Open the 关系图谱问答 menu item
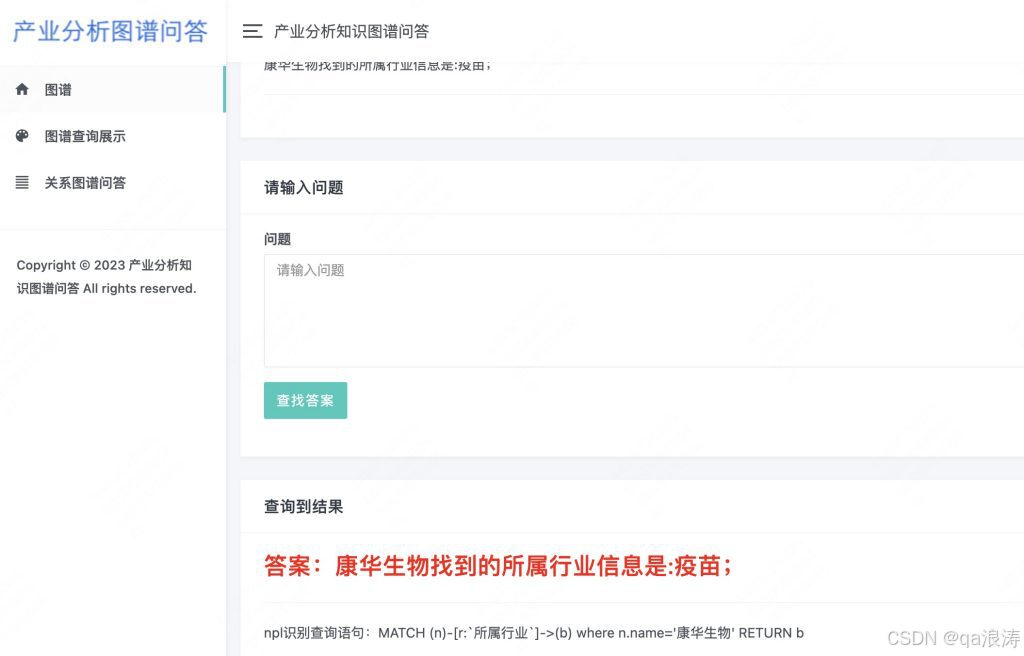 click(112, 182)
